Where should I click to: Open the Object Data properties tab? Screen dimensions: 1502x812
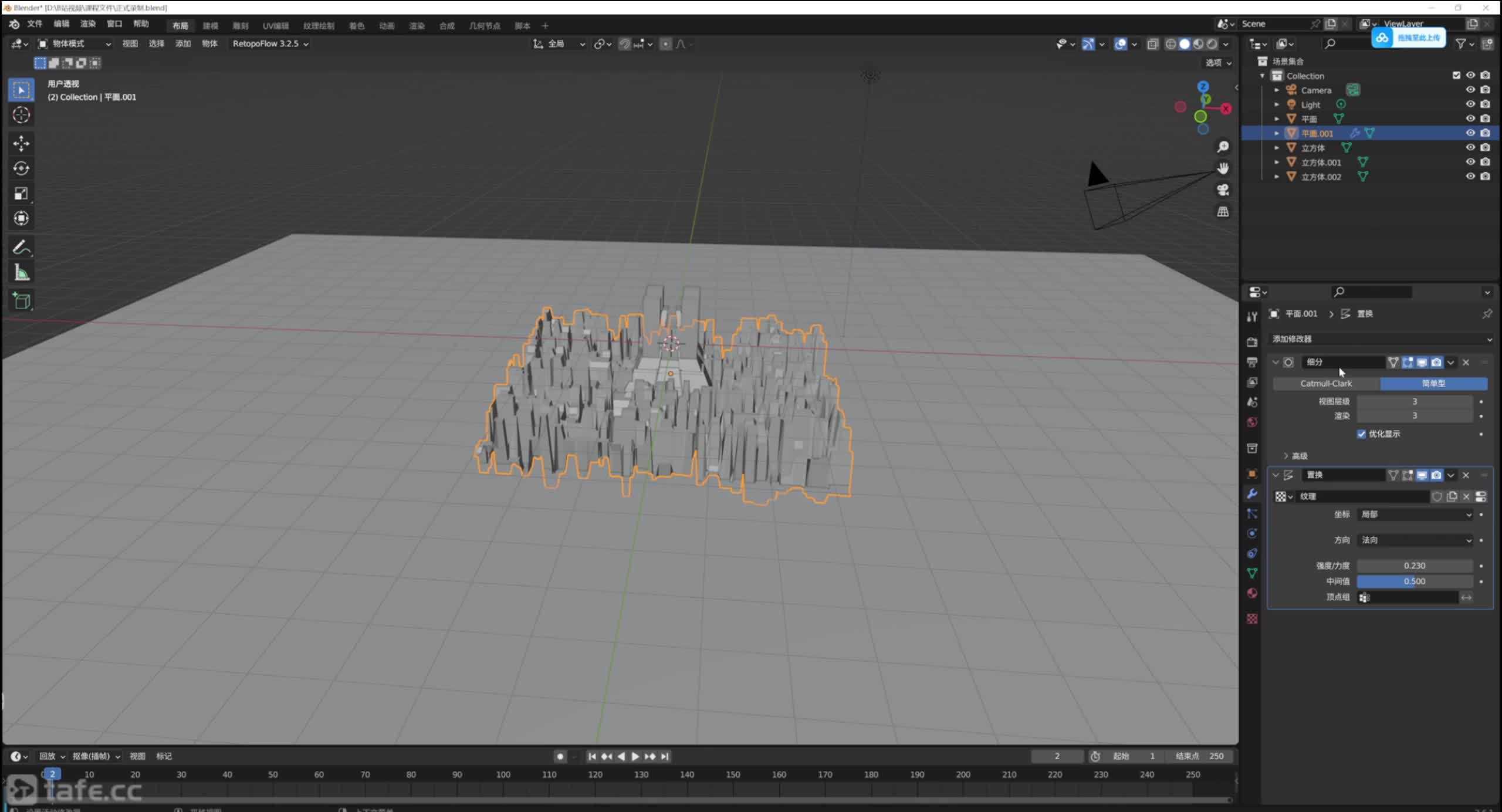(x=1252, y=573)
